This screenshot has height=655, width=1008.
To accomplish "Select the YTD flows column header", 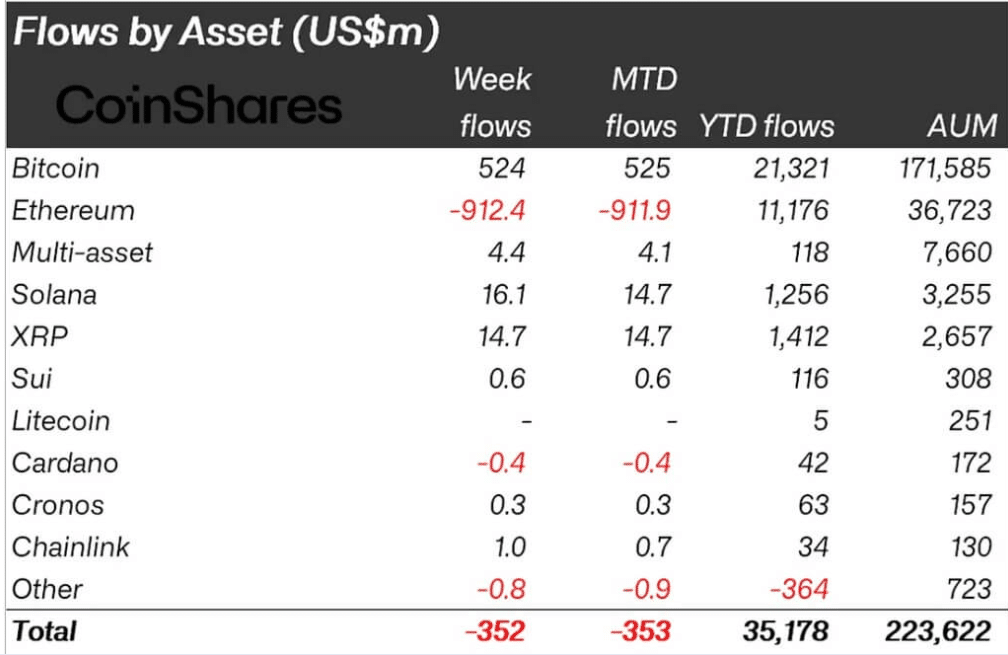I will coord(766,126).
